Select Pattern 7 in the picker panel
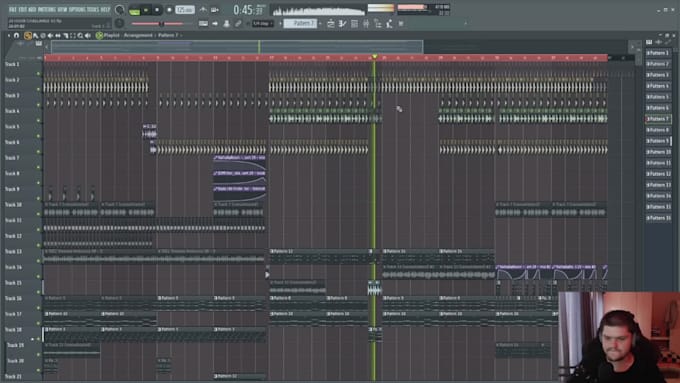Viewport: 680px width, 383px height. click(x=658, y=119)
